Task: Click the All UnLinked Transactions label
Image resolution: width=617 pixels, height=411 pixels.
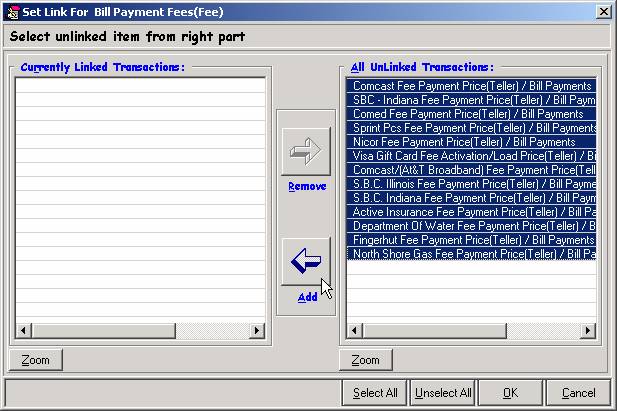Action: pyautogui.click(x=422, y=67)
